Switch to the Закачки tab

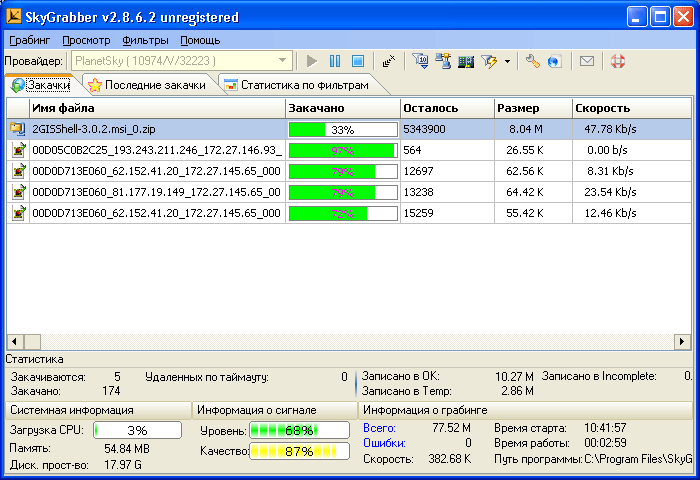(x=41, y=85)
